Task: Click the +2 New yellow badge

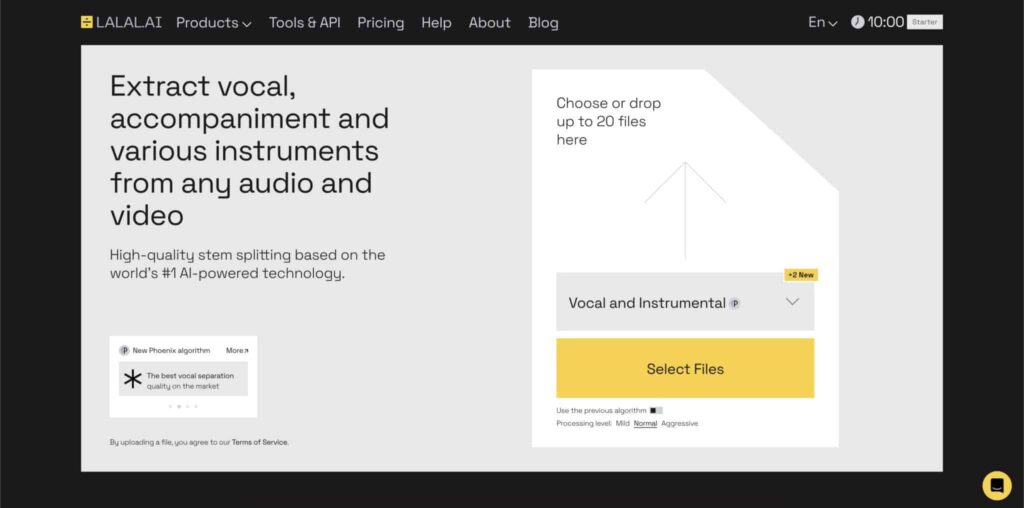Action: (x=800, y=275)
